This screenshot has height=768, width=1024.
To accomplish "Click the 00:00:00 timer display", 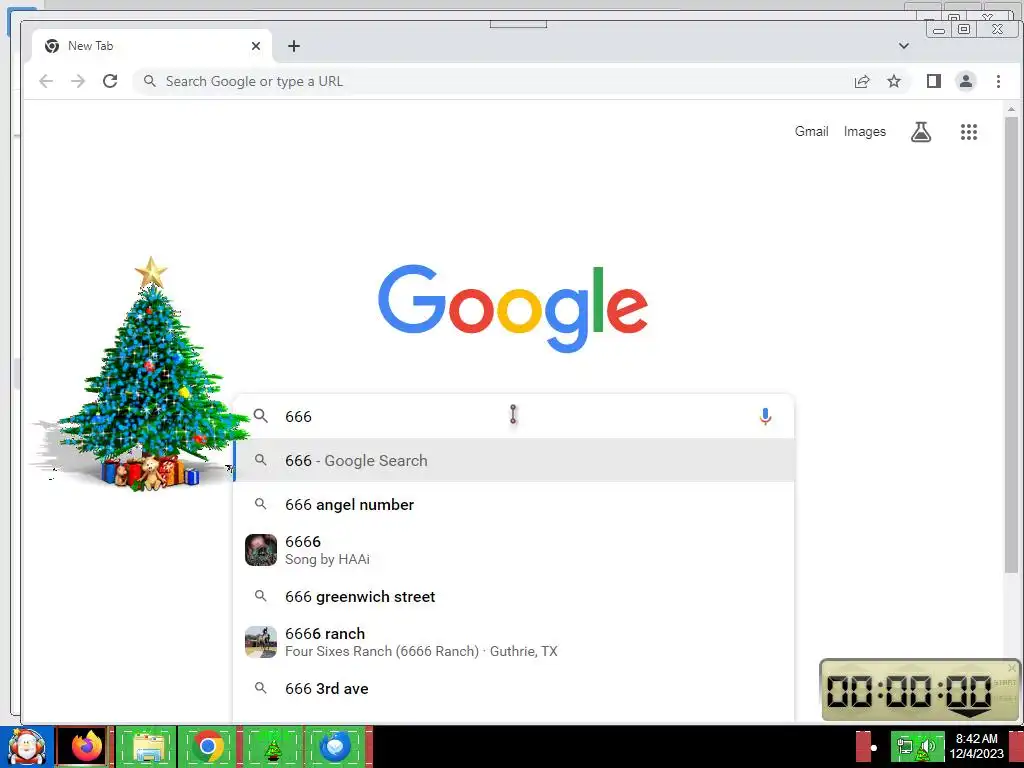I will tap(909, 691).
